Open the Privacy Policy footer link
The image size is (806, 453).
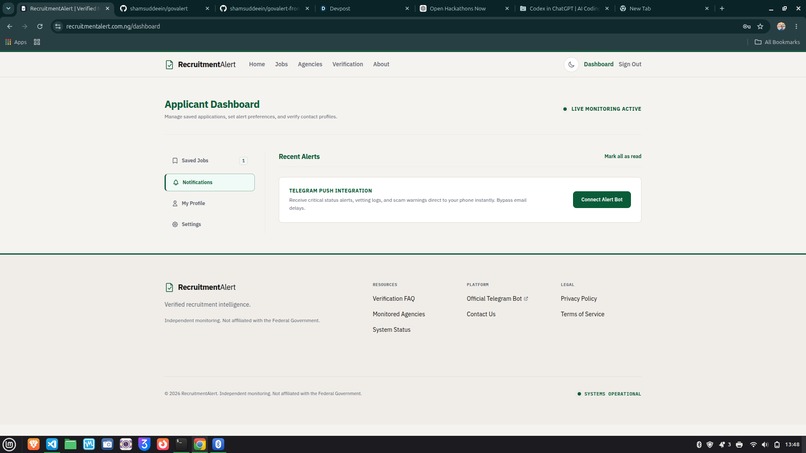(579, 299)
